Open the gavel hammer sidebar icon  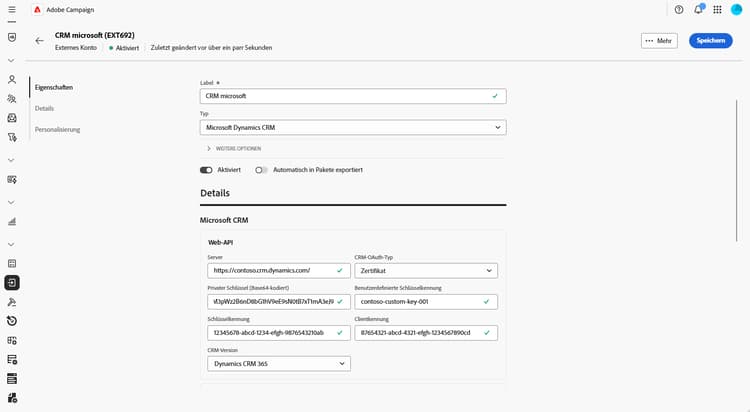[x=12, y=302]
